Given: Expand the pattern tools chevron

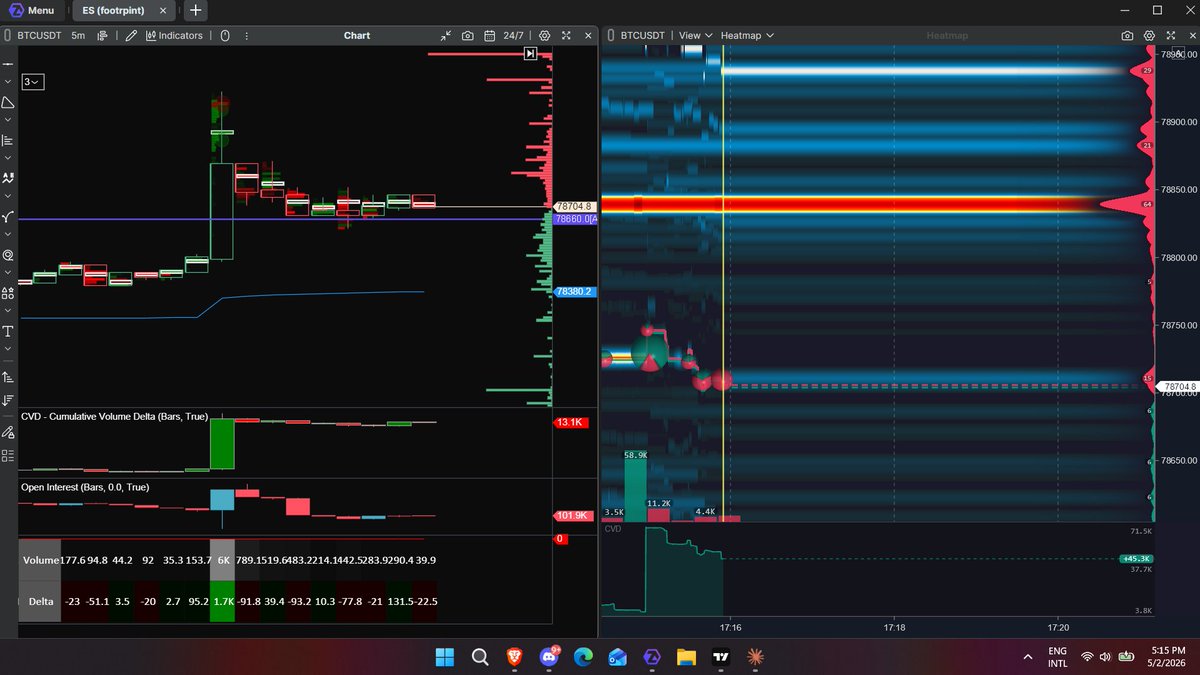Looking at the screenshot, I should coord(8,196).
